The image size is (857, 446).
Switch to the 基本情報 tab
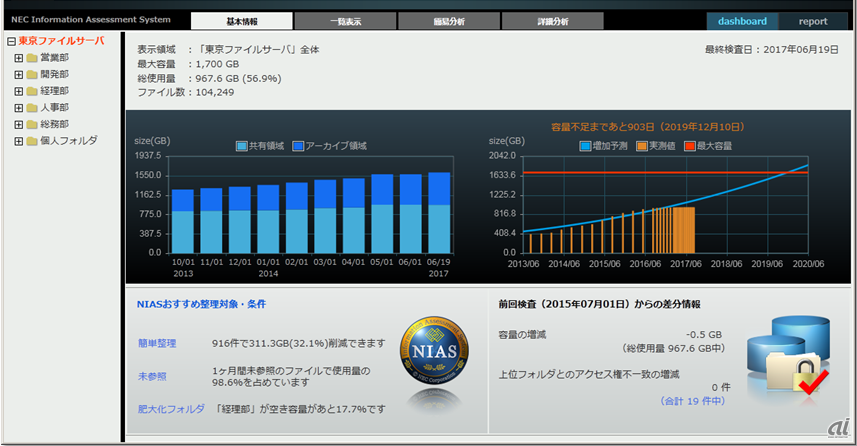click(242, 21)
